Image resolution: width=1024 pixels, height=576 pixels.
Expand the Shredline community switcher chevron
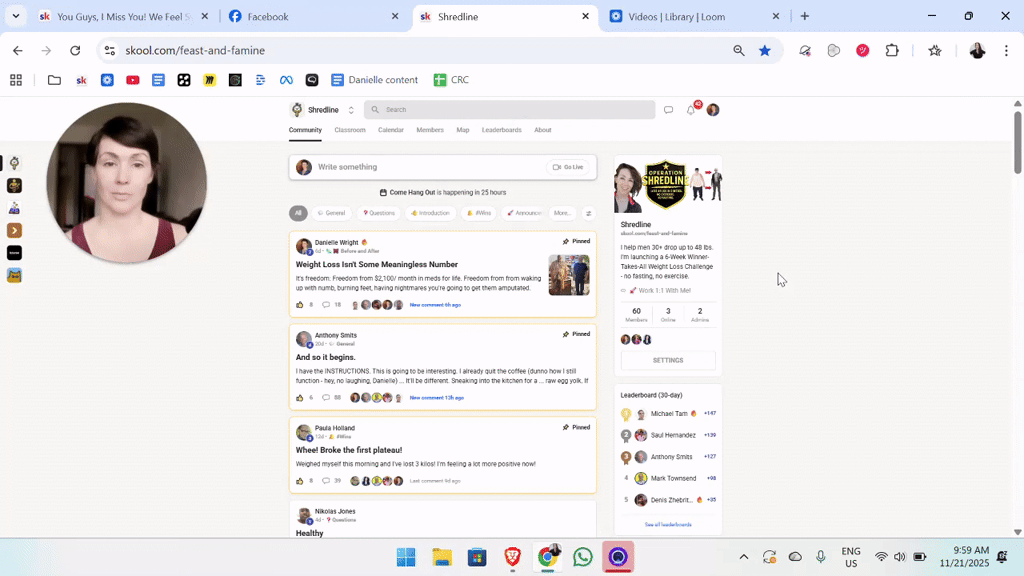[351, 110]
